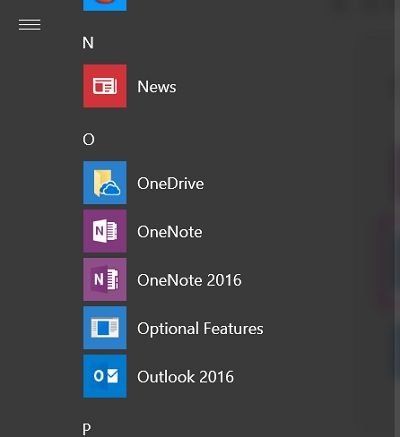Choose the "OneNote 2016" text entry
This screenshot has width=400, height=437.
pyautogui.click(x=189, y=280)
